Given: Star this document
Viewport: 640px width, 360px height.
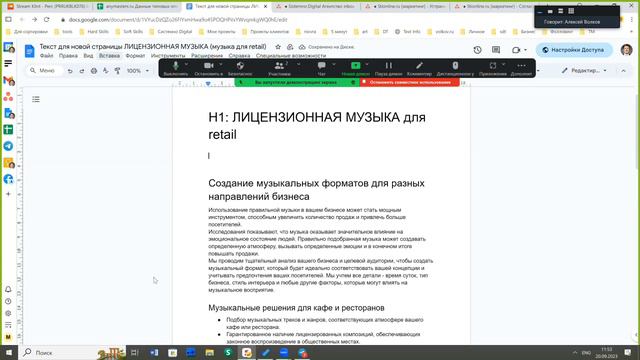Looking at the screenshot, I should click(278, 47).
